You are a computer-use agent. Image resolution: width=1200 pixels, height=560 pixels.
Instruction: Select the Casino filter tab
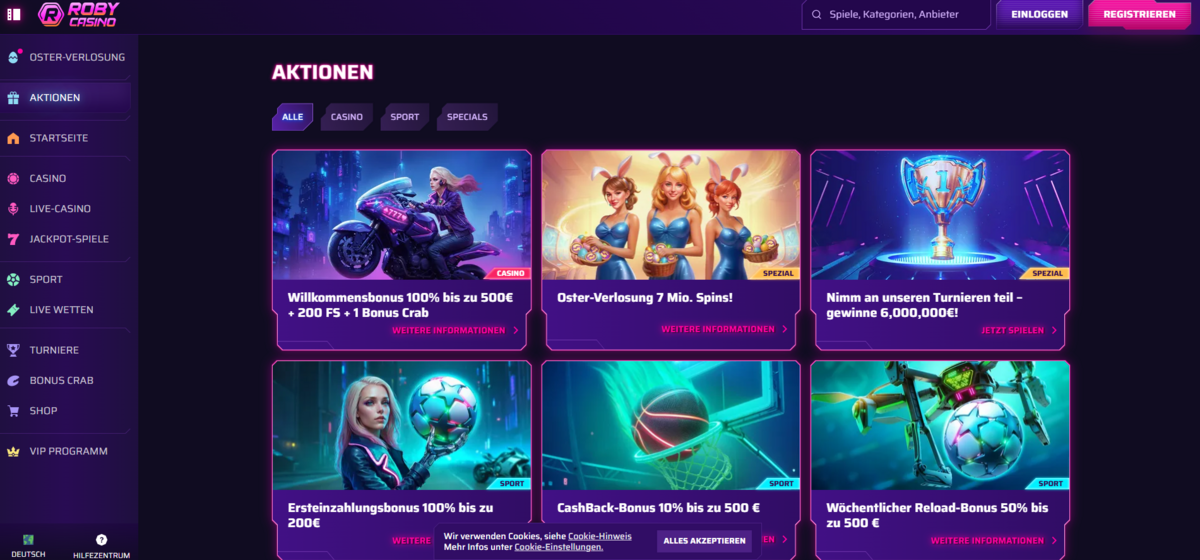pyautogui.click(x=347, y=117)
